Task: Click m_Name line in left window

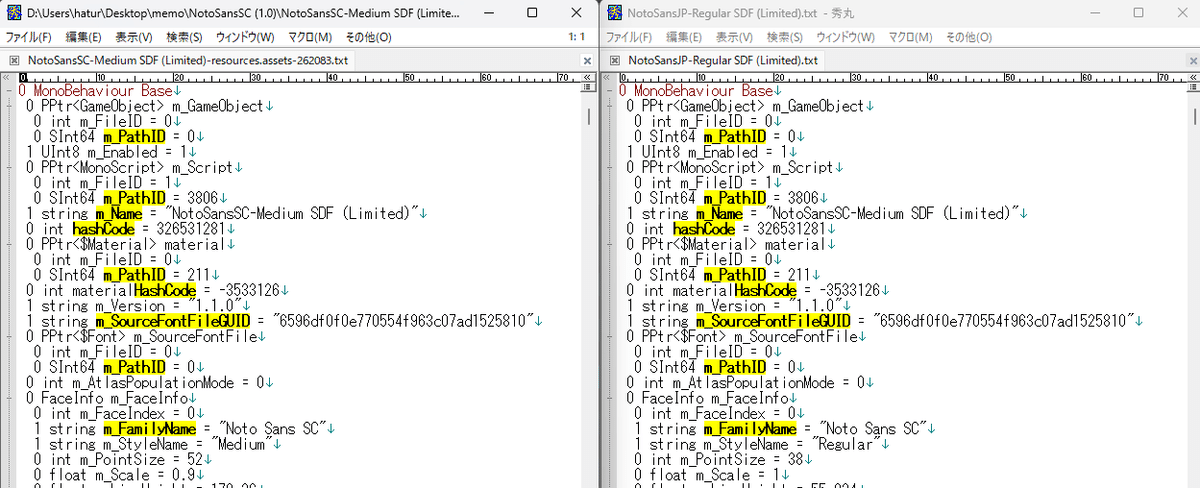Action: [226, 213]
